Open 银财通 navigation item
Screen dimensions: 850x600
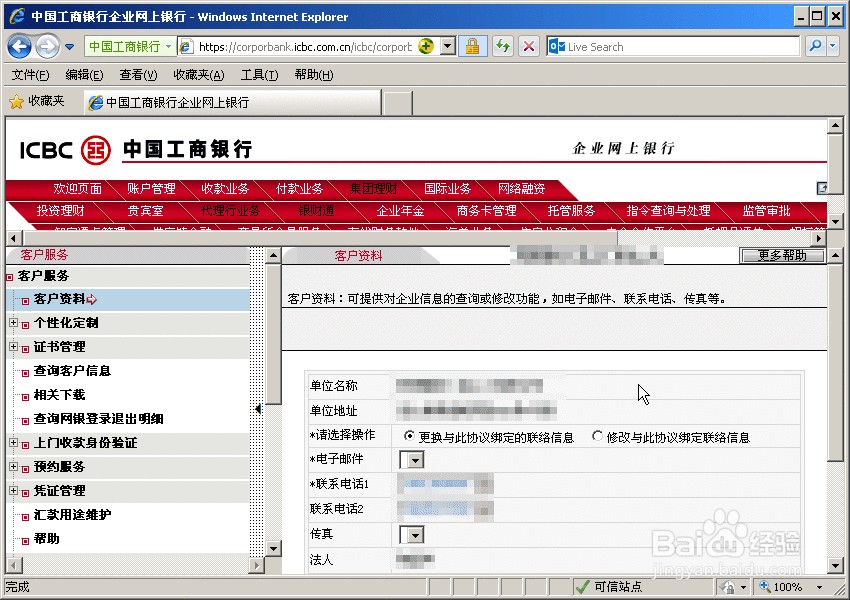tap(316, 211)
